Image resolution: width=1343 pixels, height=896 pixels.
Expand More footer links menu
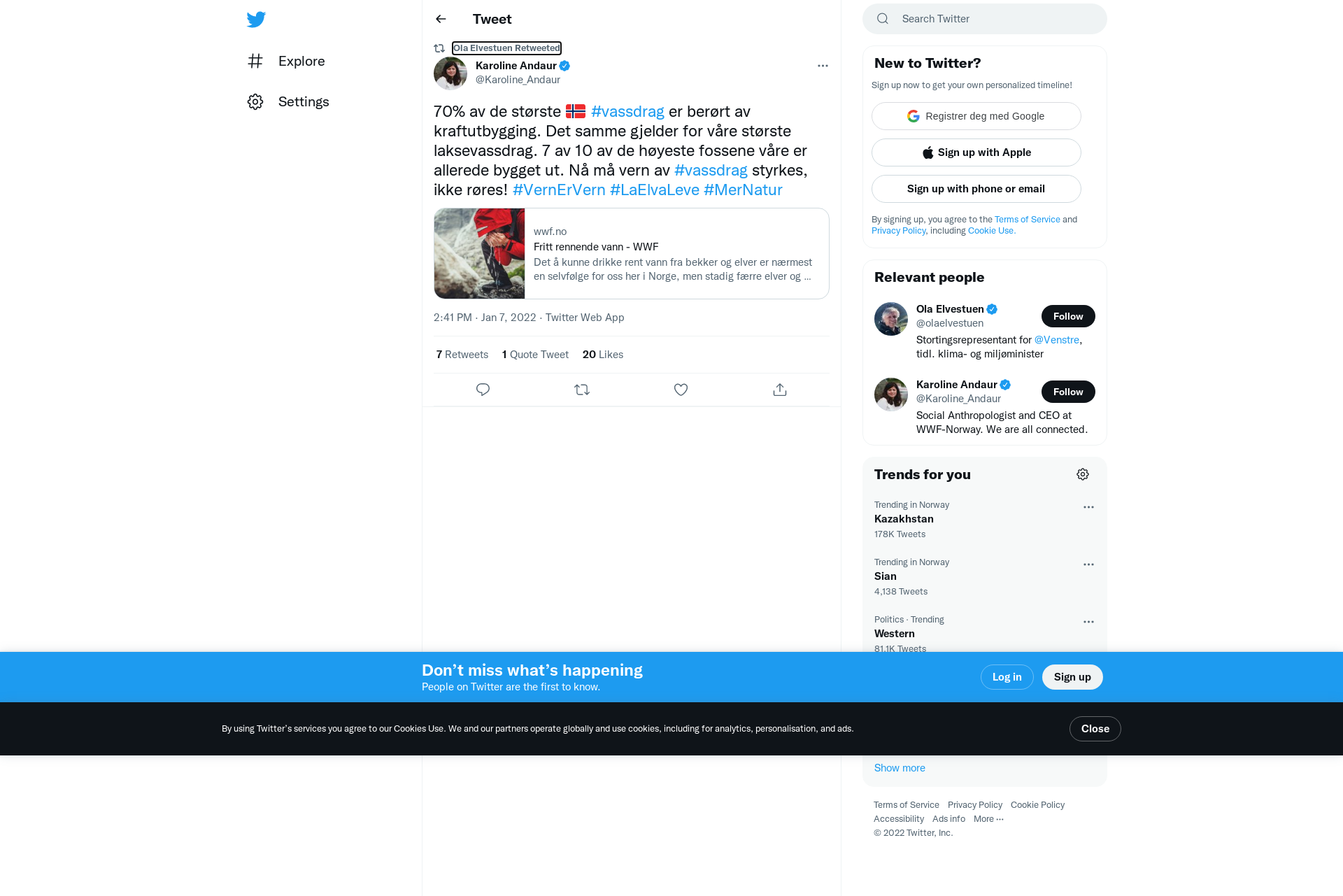988,819
